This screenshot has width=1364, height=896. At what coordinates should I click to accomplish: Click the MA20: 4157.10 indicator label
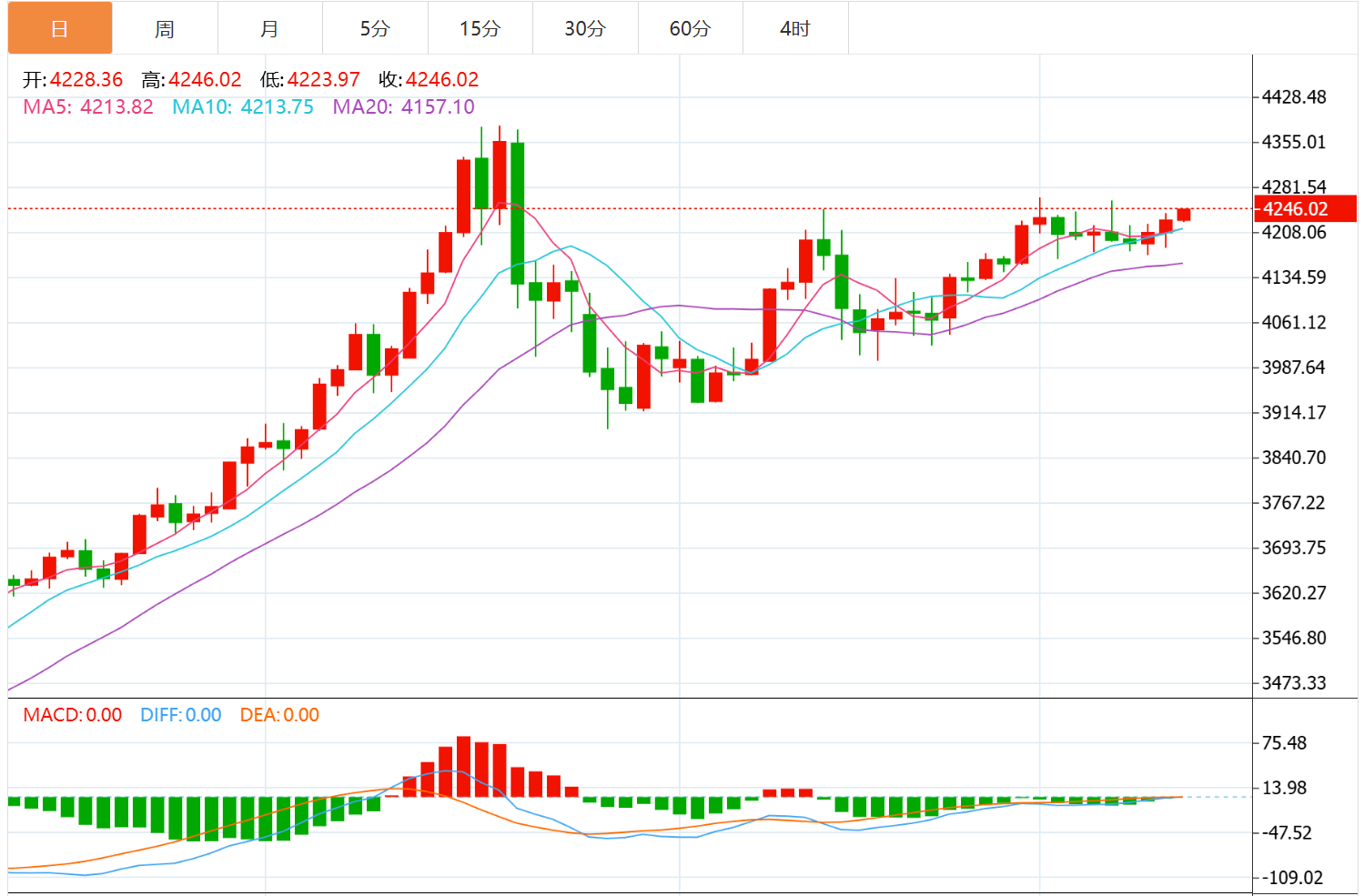[403, 107]
